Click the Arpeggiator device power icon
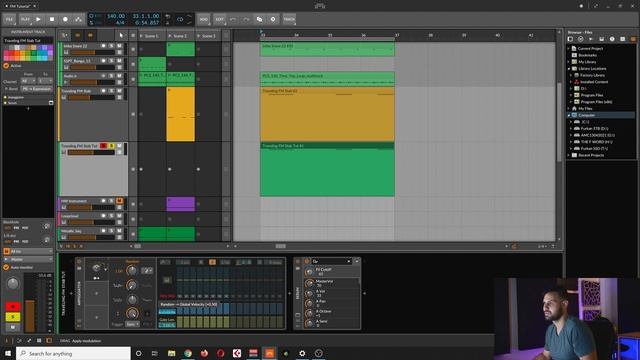 click(x=79, y=262)
